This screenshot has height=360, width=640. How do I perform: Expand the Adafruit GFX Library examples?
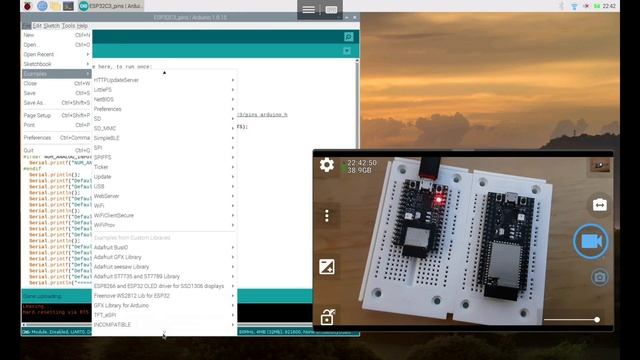pyautogui.click(x=164, y=257)
